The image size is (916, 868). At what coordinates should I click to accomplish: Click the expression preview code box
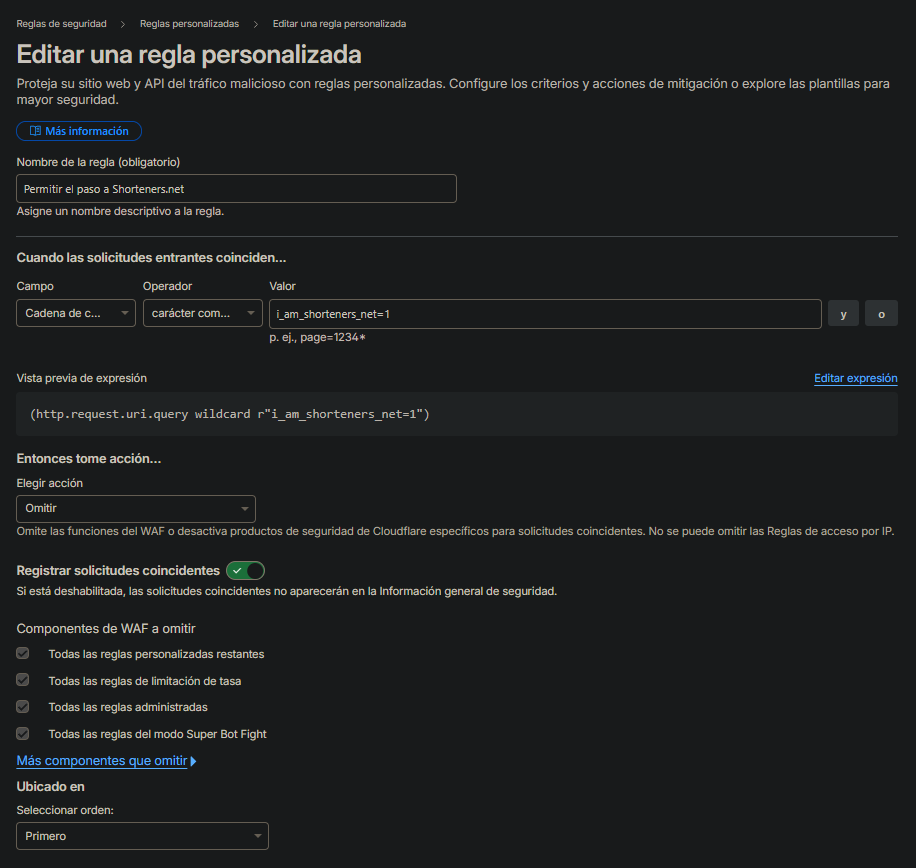pyautogui.click(x=457, y=414)
